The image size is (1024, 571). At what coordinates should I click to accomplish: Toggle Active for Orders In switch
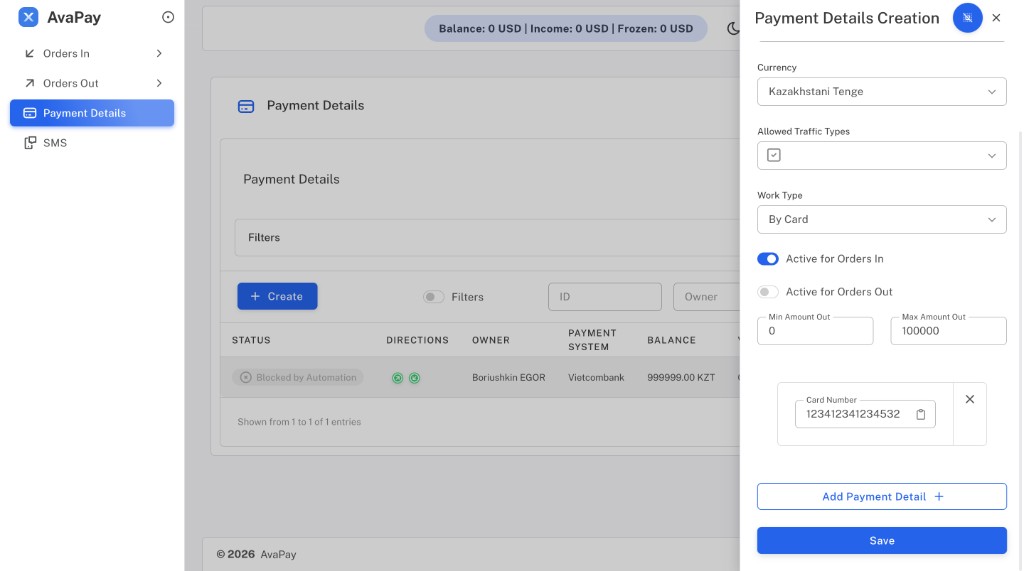768,259
